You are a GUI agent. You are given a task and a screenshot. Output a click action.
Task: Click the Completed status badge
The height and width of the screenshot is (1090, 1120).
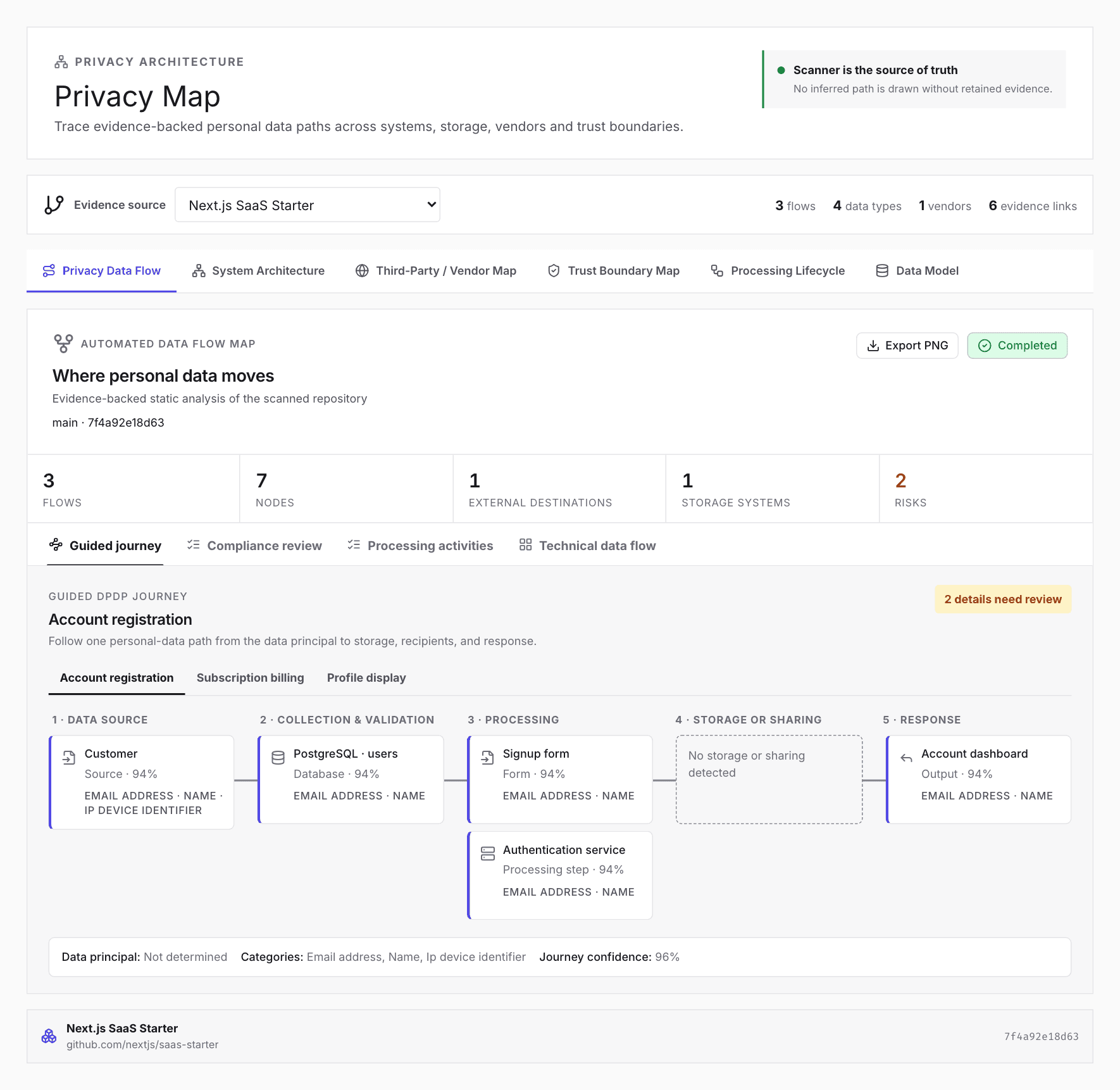point(1017,346)
